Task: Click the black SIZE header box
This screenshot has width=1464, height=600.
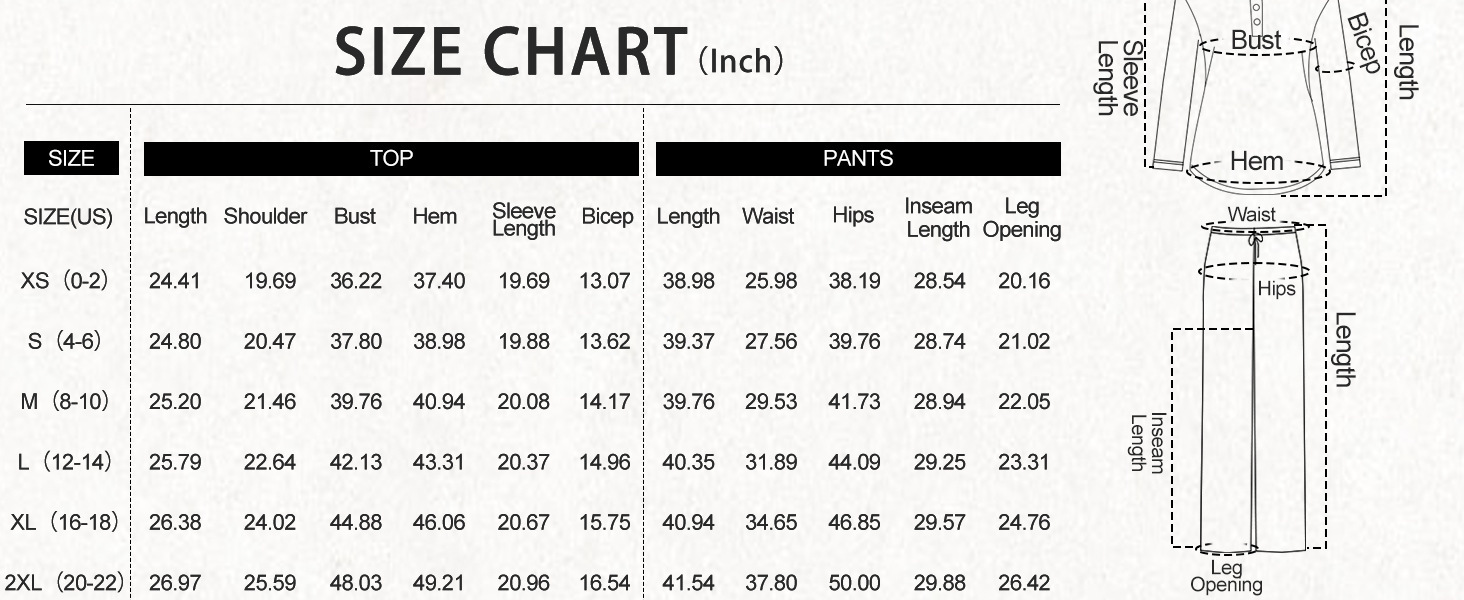Action: tap(71, 158)
